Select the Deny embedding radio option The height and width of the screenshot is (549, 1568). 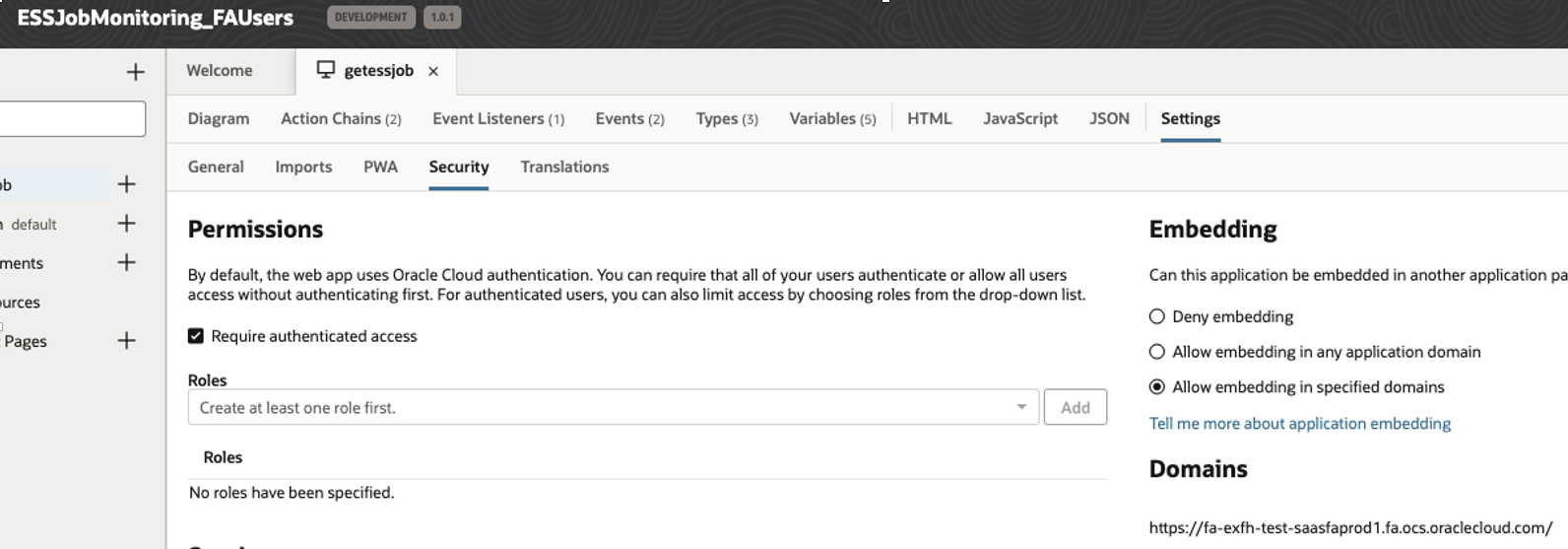[1157, 316]
